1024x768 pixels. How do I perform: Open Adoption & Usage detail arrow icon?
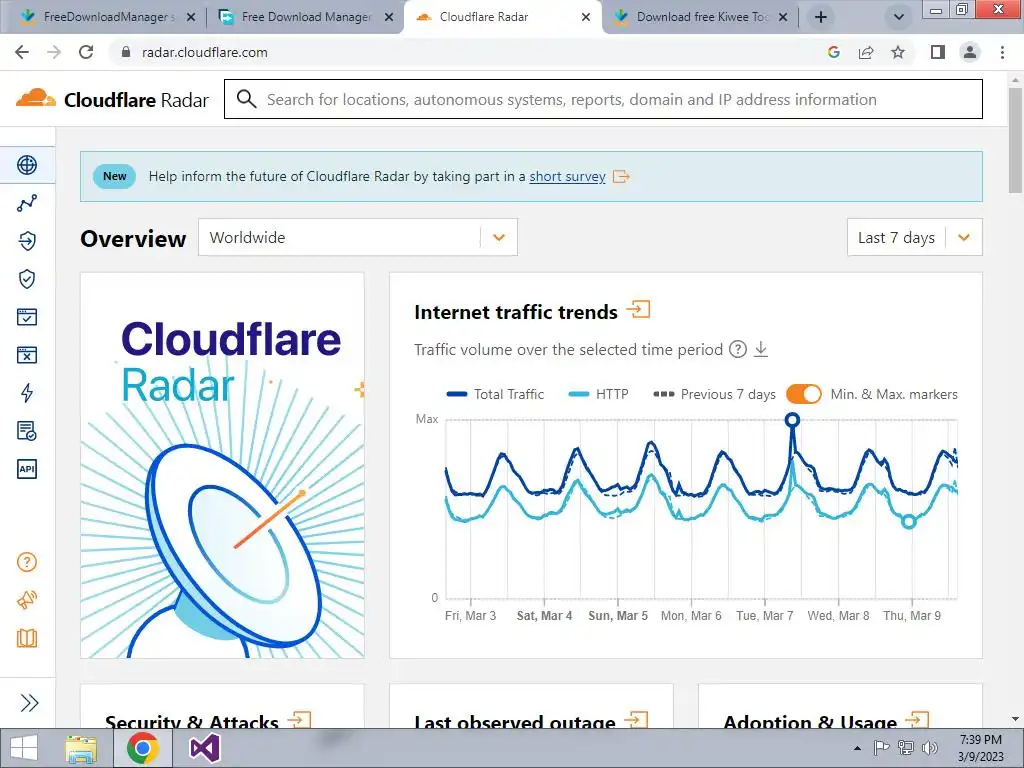tap(917, 720)
